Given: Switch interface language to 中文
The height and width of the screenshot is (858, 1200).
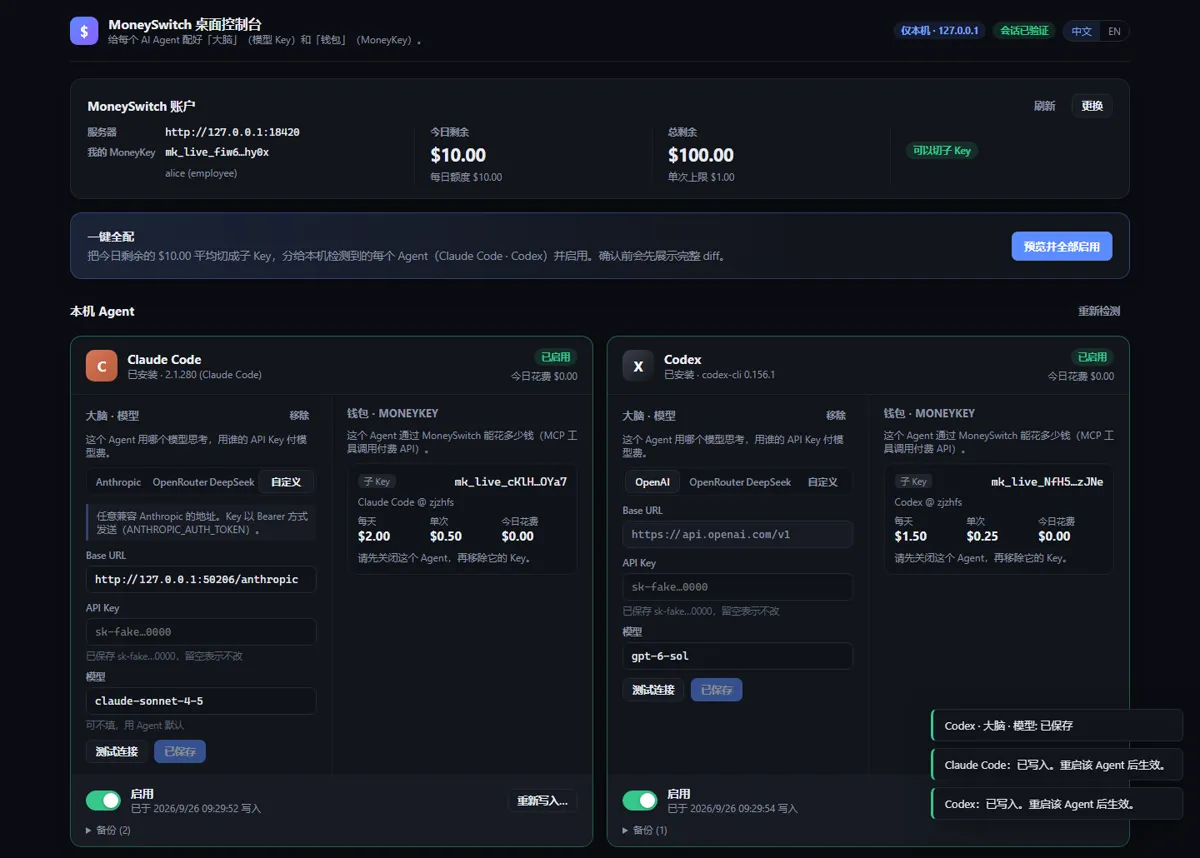Looking at the screenshot, I should (x=1082, y=31).
